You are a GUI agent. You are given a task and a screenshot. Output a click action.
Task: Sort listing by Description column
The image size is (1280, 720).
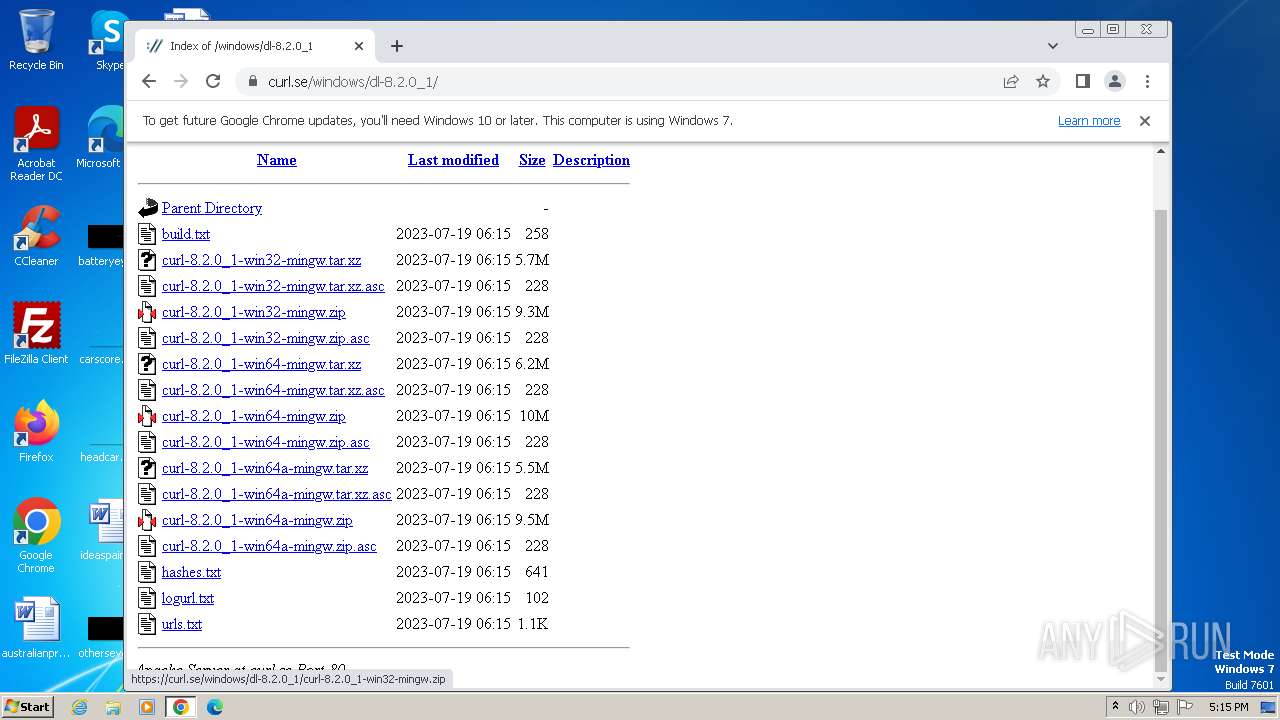pyautogui.click(x=591, y=160)
